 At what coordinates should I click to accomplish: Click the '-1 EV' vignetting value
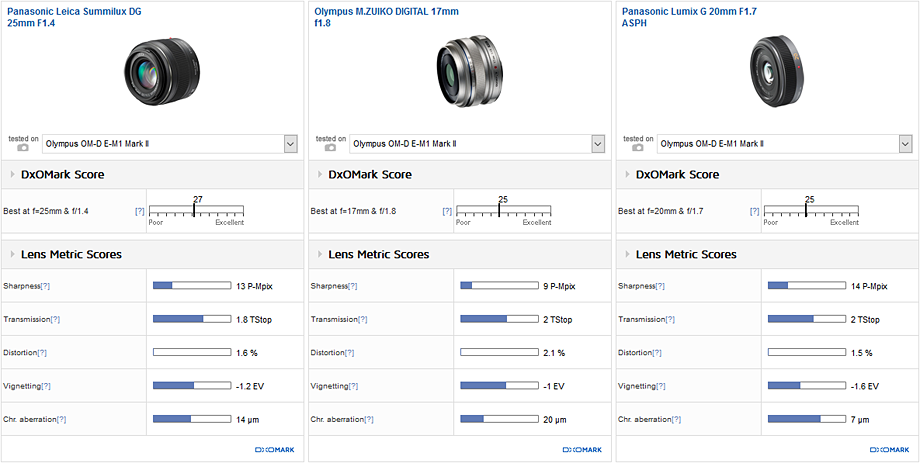click(553, 387)
